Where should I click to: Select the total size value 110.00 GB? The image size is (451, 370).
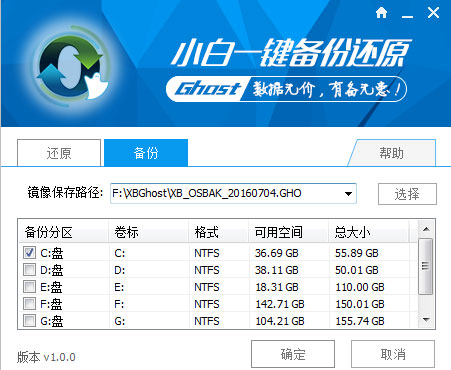[360, 287]
